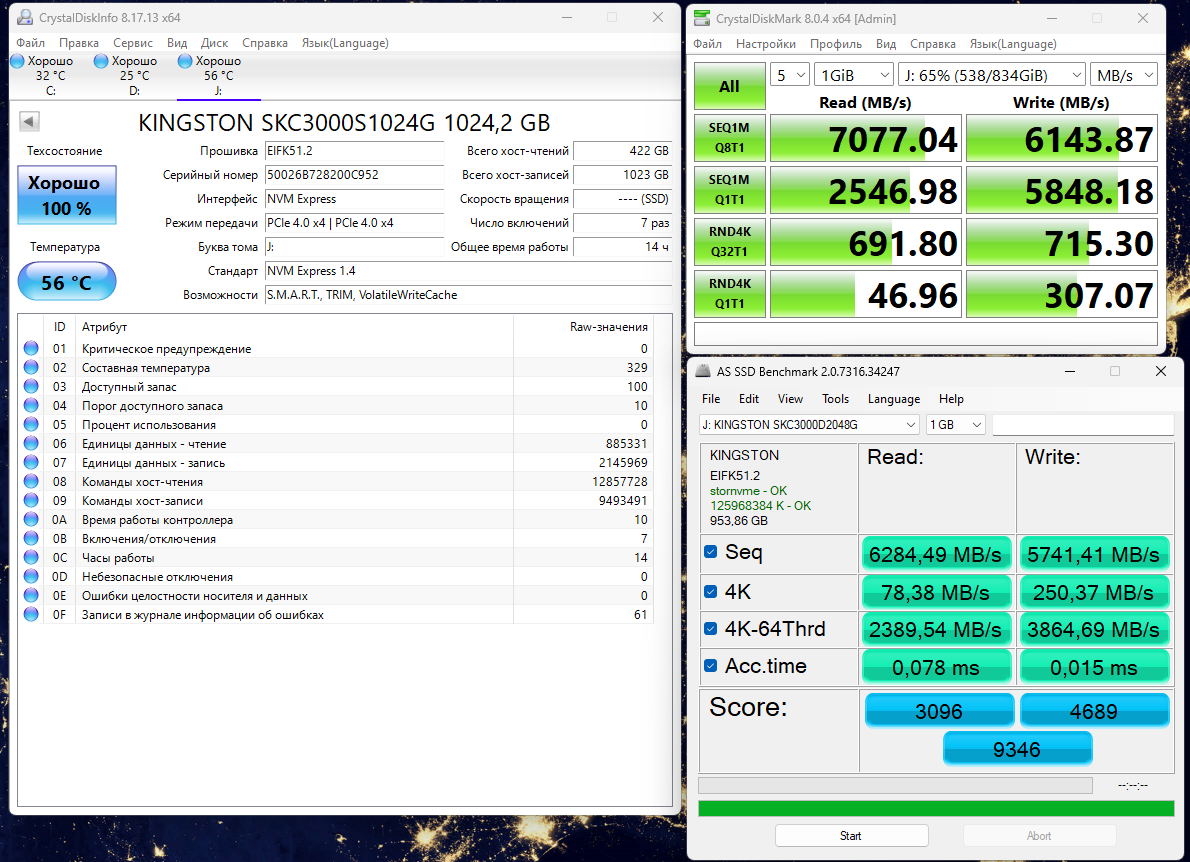
Task: Toggle the Acc.time test checkbox
Action: (x=710, y=665)
